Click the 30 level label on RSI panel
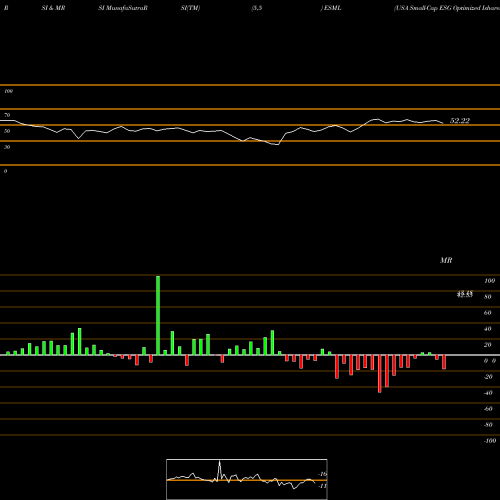This screenshot has height=500, width=500. [7, 147]
